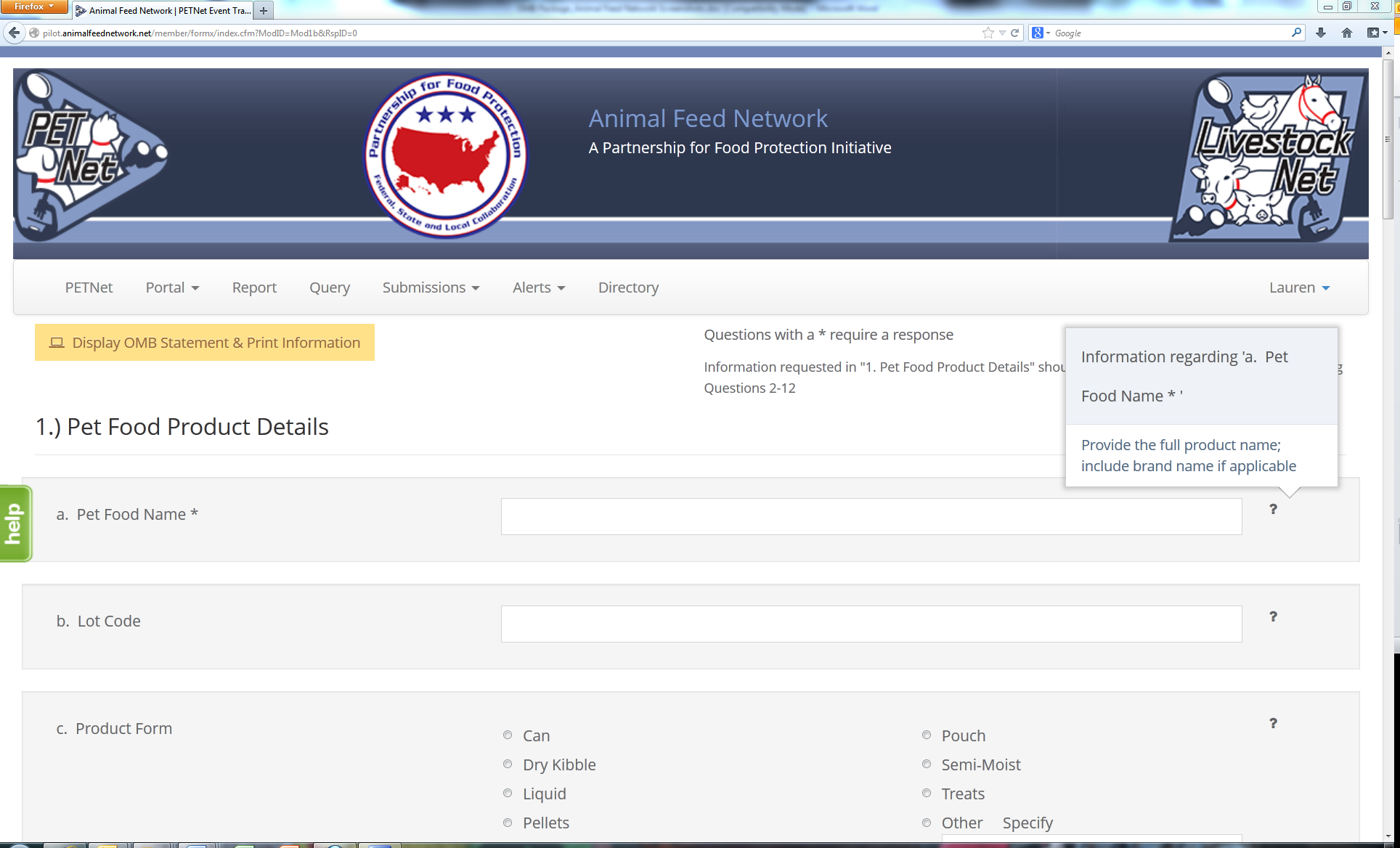Viewport: 1400px width, 848px height.
Task: Click the browser back arrow
Action: [14, 33]
